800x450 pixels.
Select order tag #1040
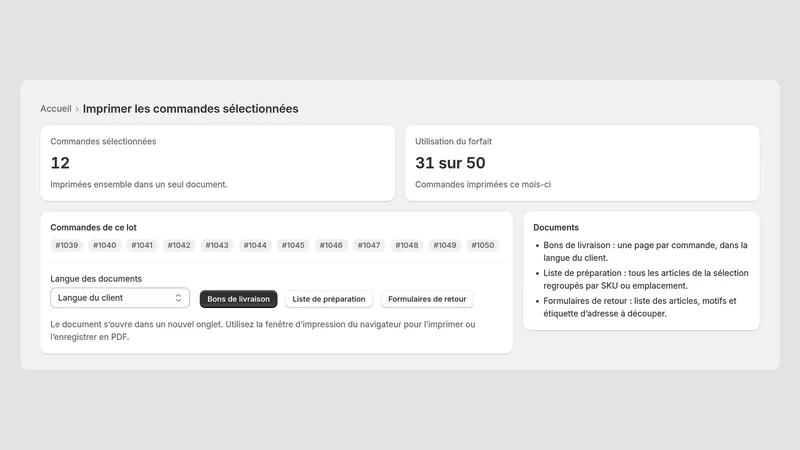(105, 245)
